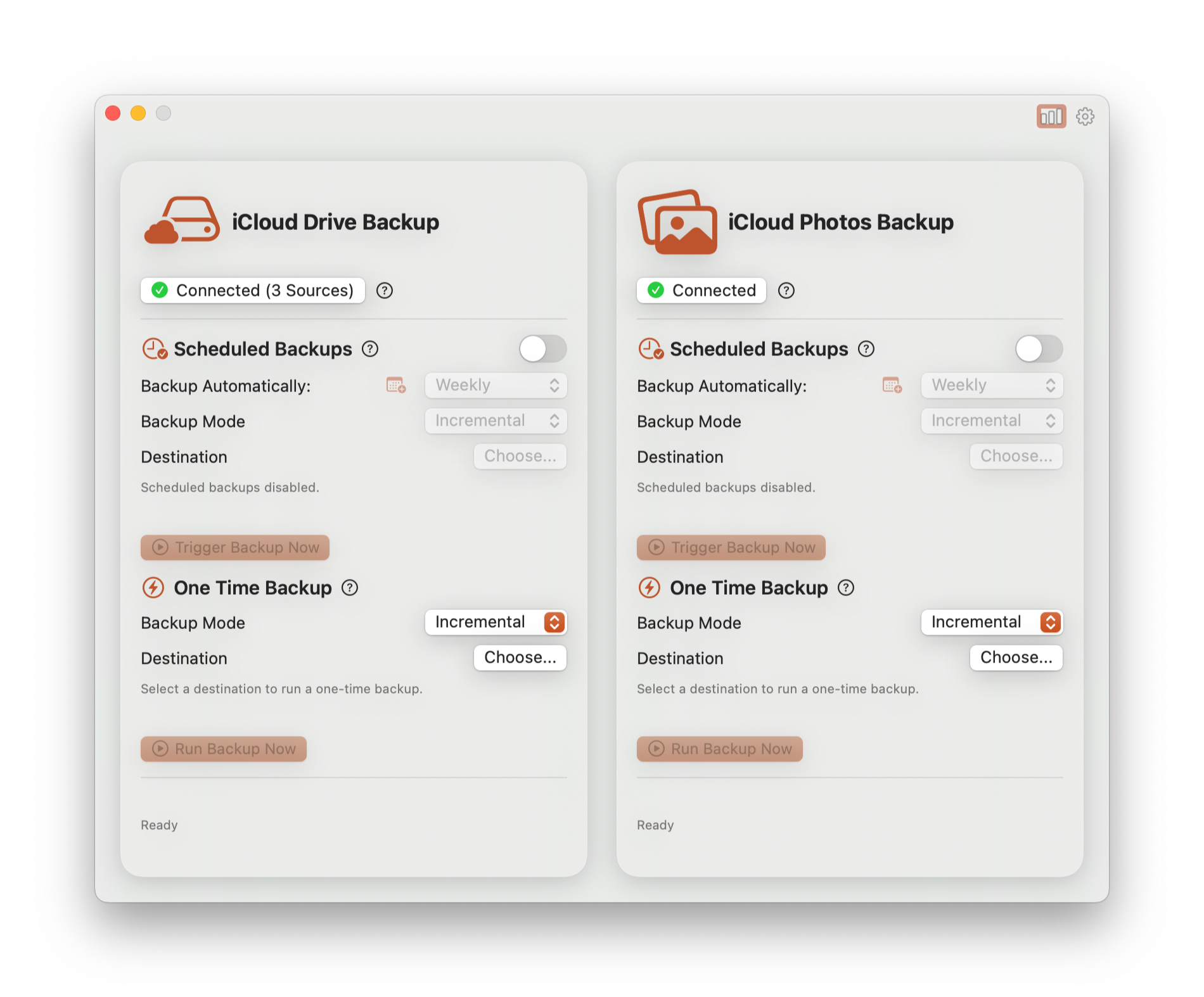Click 'Scheduled backups disabled.' in Photos panel
Image resolution: width=1204 pixels, height=997 pixels.
tap(726, 487)
